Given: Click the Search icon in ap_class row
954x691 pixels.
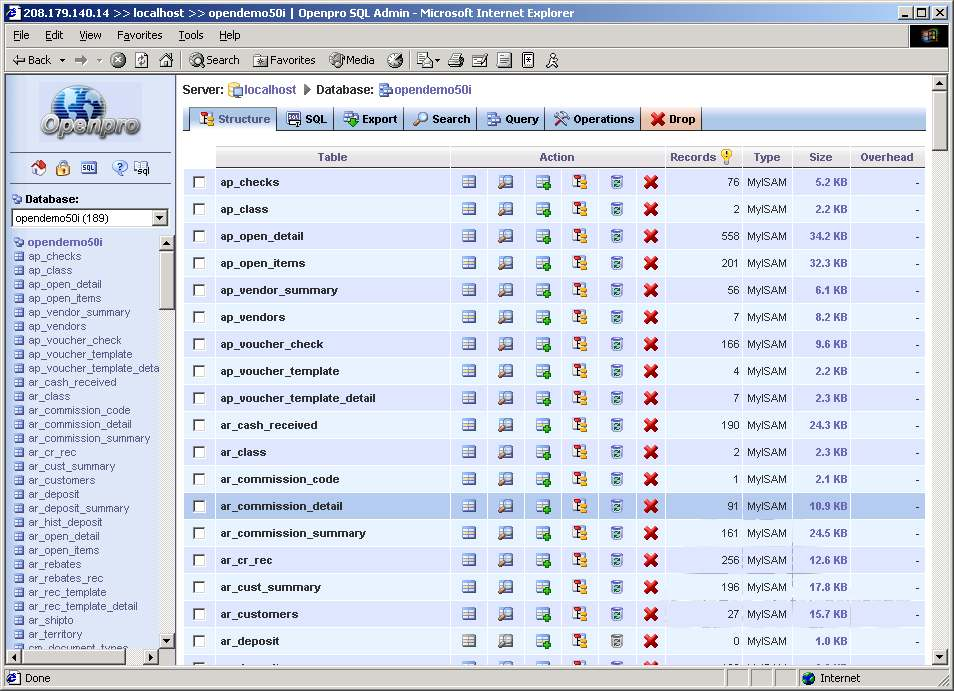Looking at the screenshot, I should (x=505, y=209).
